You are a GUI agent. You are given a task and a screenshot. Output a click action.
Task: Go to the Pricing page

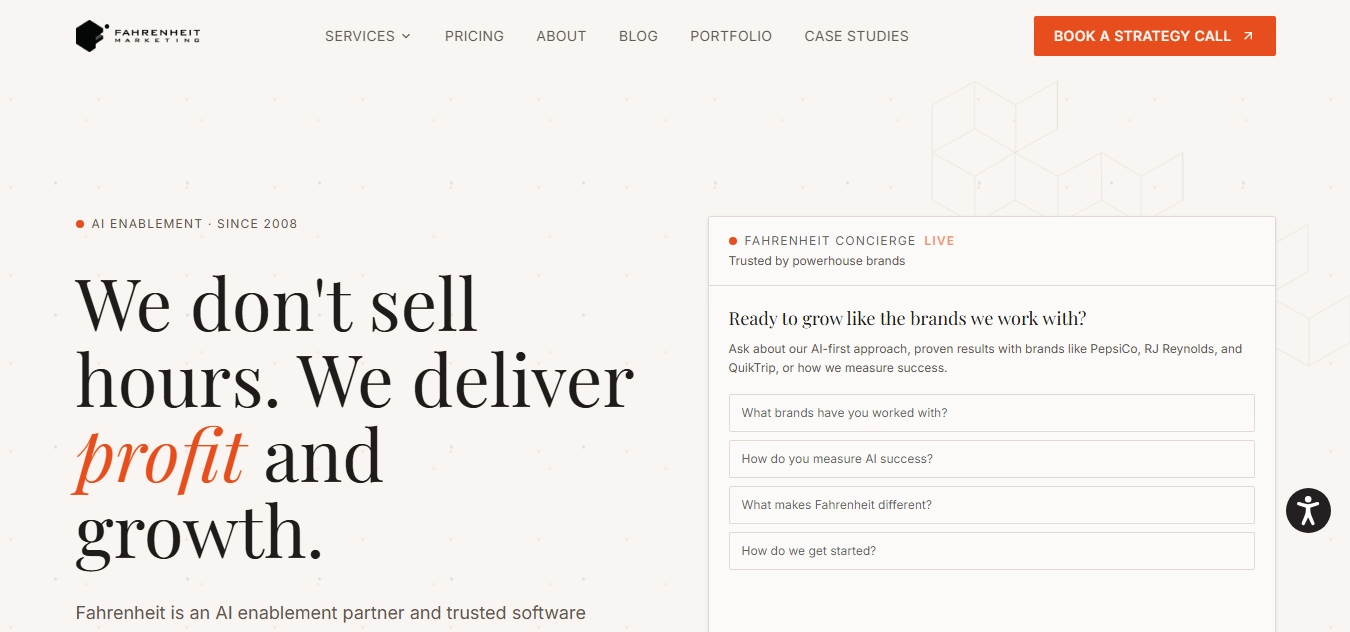click(x=474, y=36)
